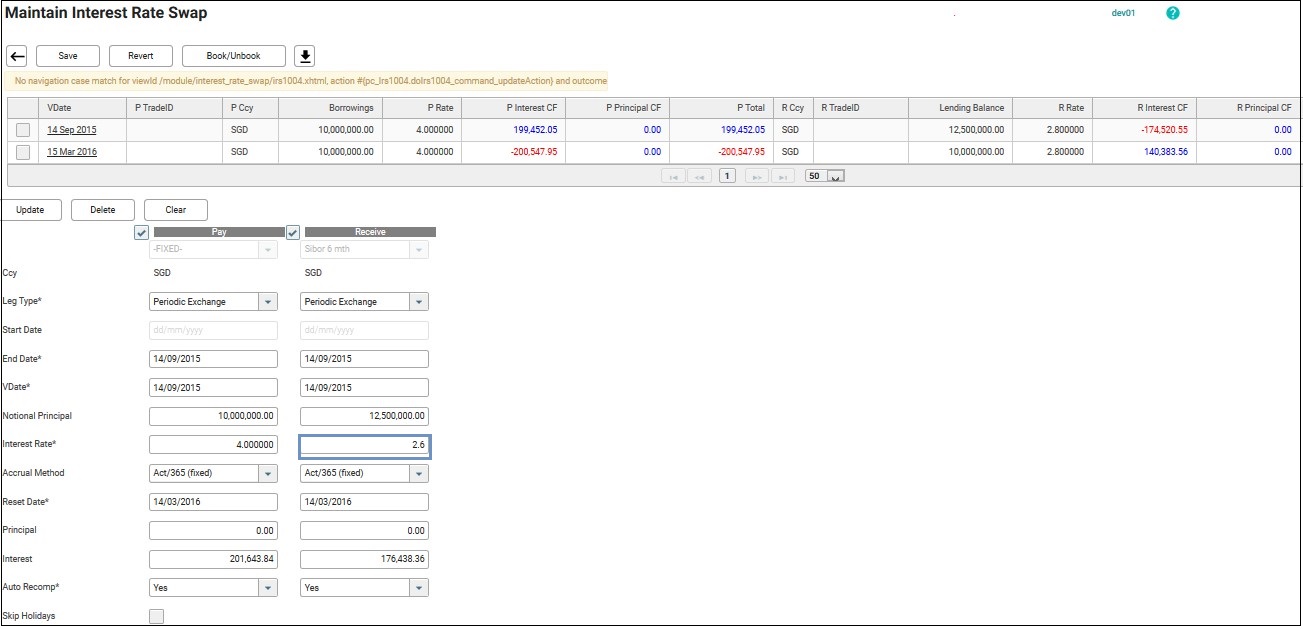Click the Pay Notional Principal field
This screenshot has width=1303, height=629.
click(213, 416)
